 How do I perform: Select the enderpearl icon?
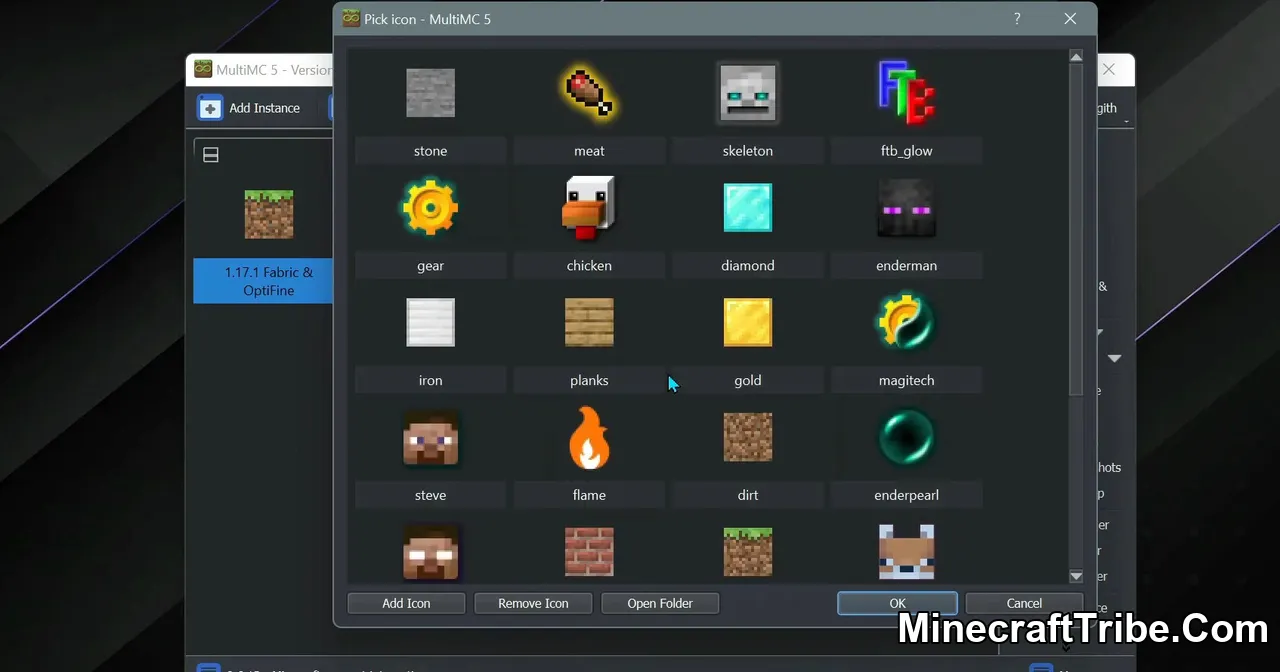[906, 438]
